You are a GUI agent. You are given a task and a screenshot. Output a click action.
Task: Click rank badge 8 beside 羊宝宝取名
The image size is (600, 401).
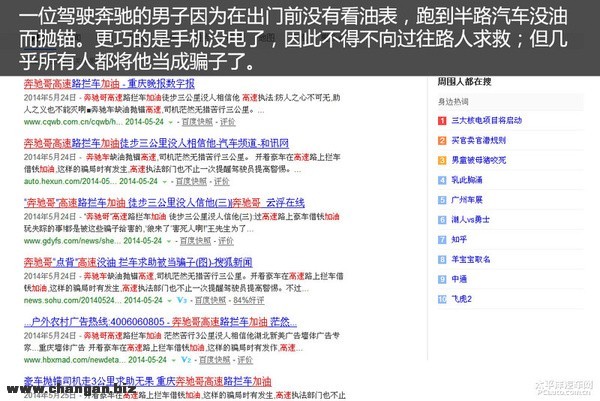[442, 259]
